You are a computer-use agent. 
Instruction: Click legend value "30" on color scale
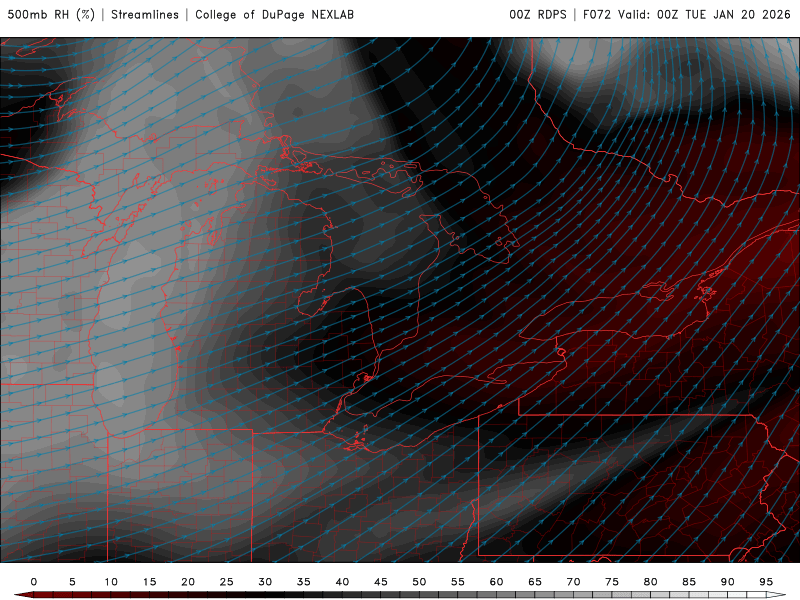pyautogui.click(x=265, y=582)
